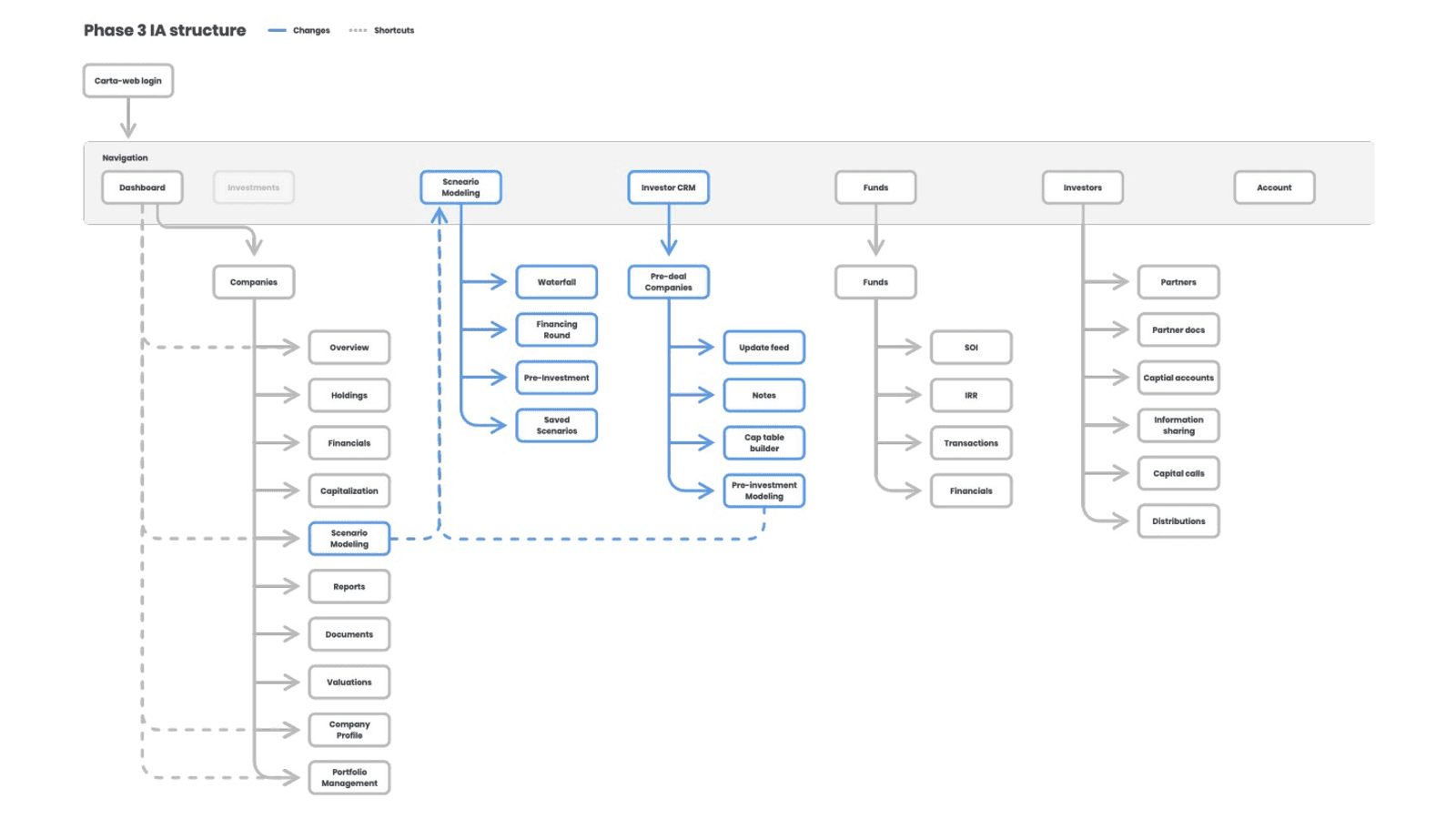Viewport: 1456px width, 819px height.
Task: Click the Distributions node
Action: tap(1178, 521)
